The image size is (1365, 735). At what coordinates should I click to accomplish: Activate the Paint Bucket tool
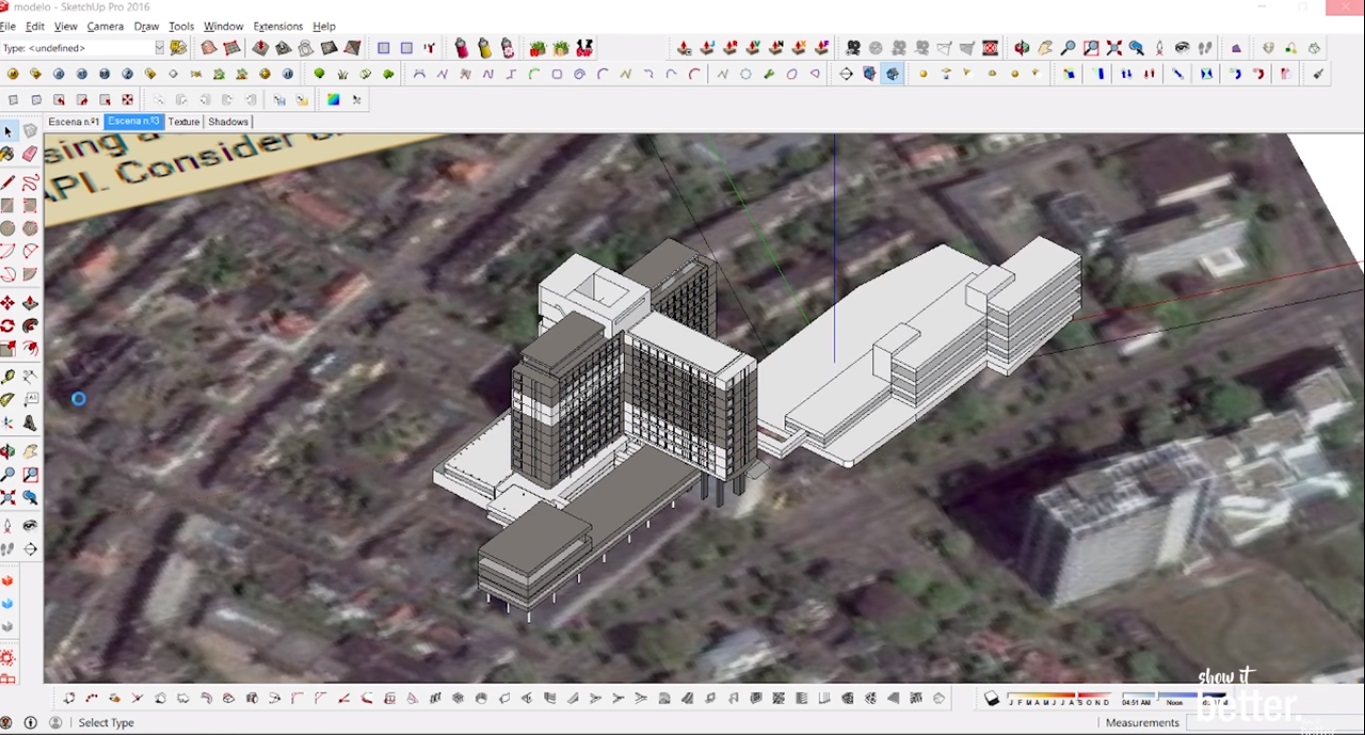click(x=8, y=153)
